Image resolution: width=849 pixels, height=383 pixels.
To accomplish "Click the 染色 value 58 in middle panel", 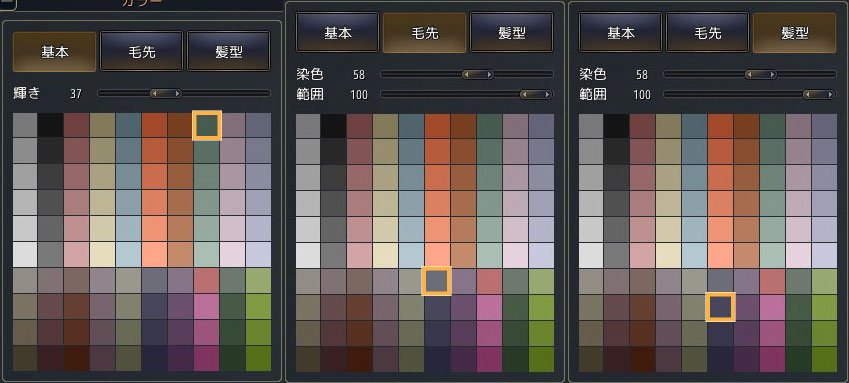I will (358, 74).
